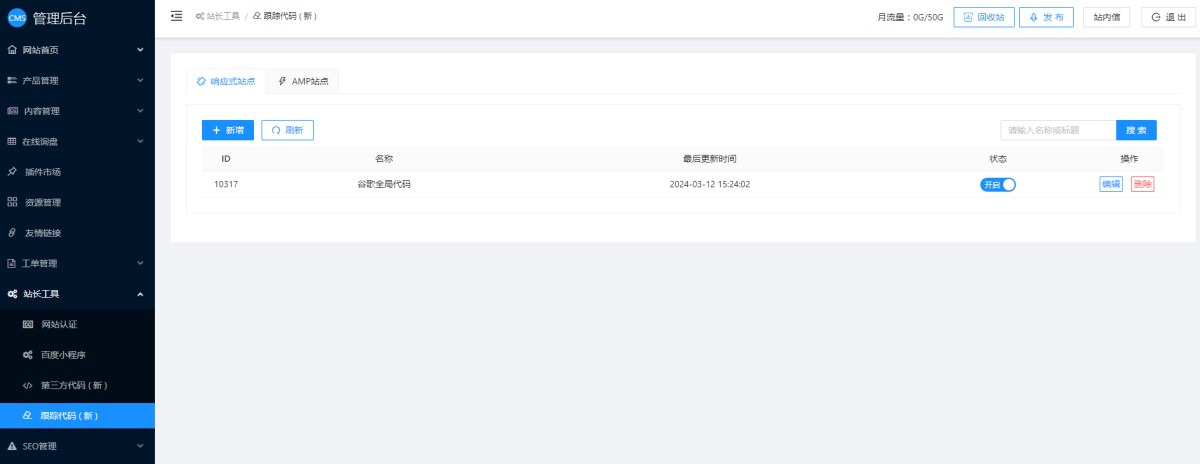Expand the SEO管理 chevron
This screenshot has width=1200, height=464.
click(140, 446)
